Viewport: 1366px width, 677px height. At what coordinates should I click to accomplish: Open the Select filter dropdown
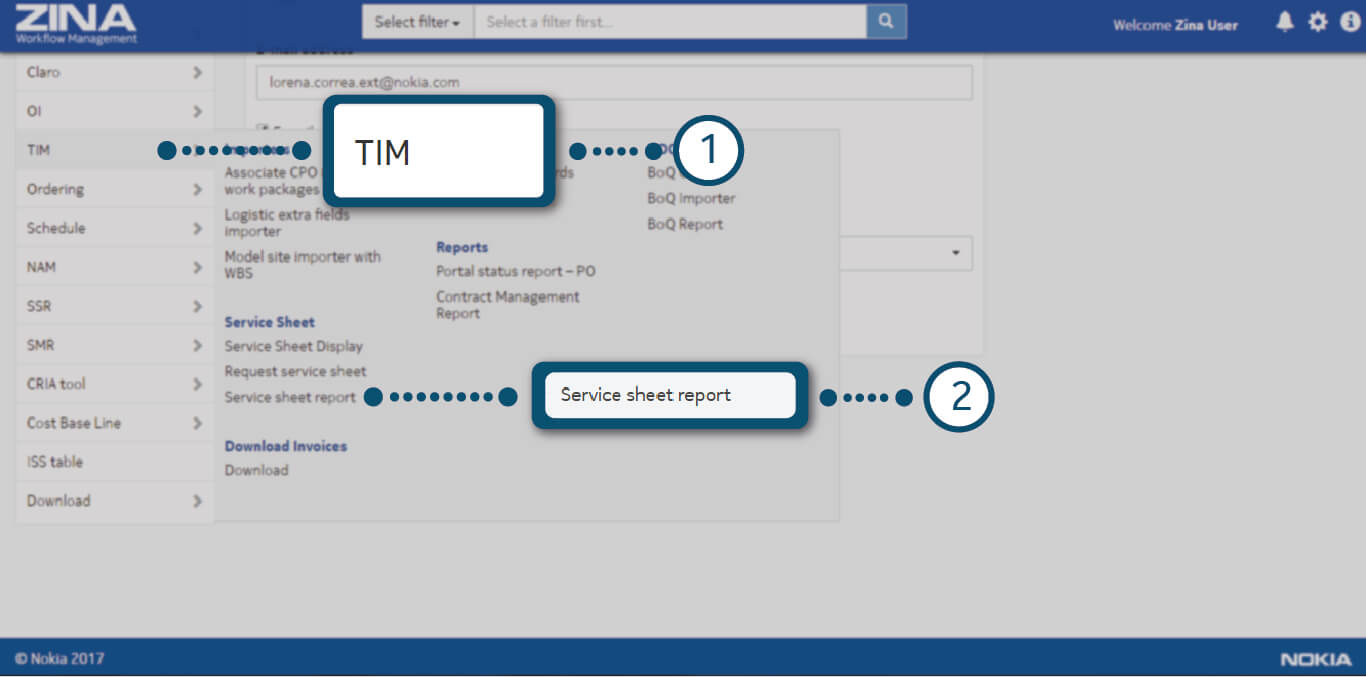pyautogui.click(x=418, y=22)
